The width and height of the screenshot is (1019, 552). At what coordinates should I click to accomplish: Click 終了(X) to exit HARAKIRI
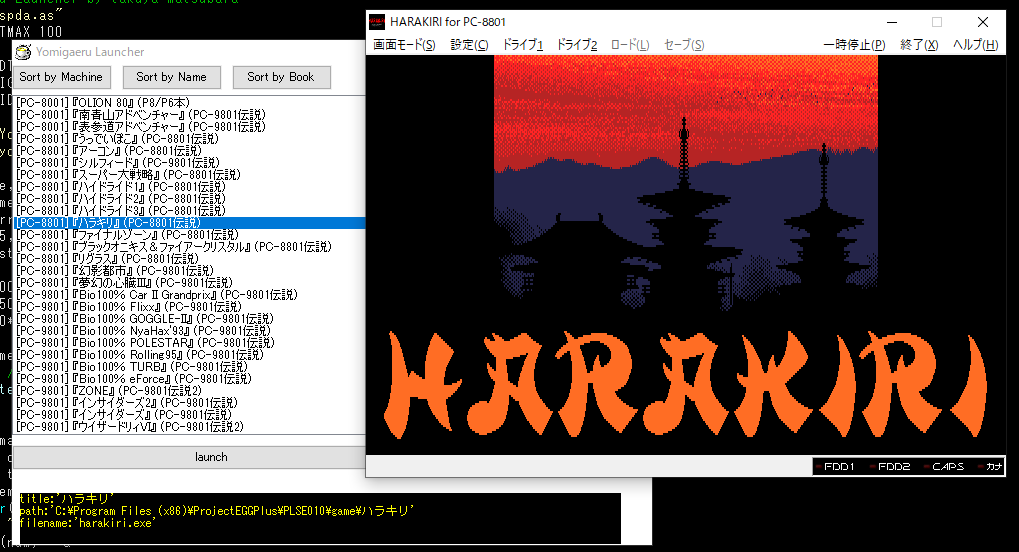pyautogui.click(x=919, y=45)
